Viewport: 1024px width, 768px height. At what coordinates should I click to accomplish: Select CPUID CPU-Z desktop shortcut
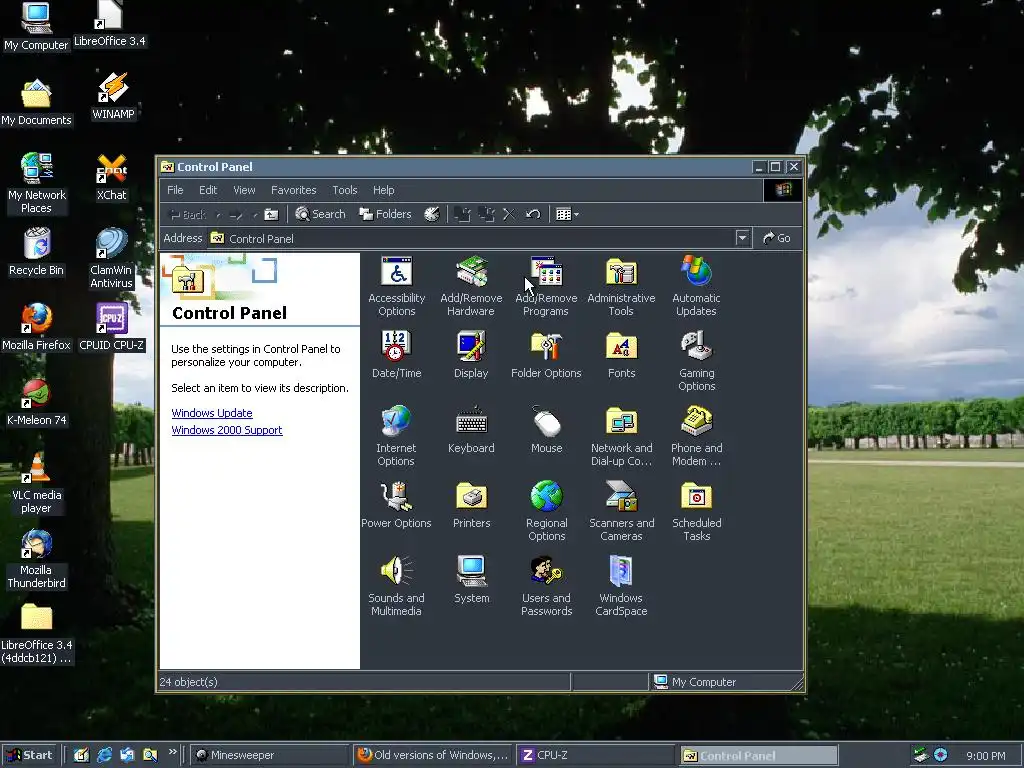[112, 327]
